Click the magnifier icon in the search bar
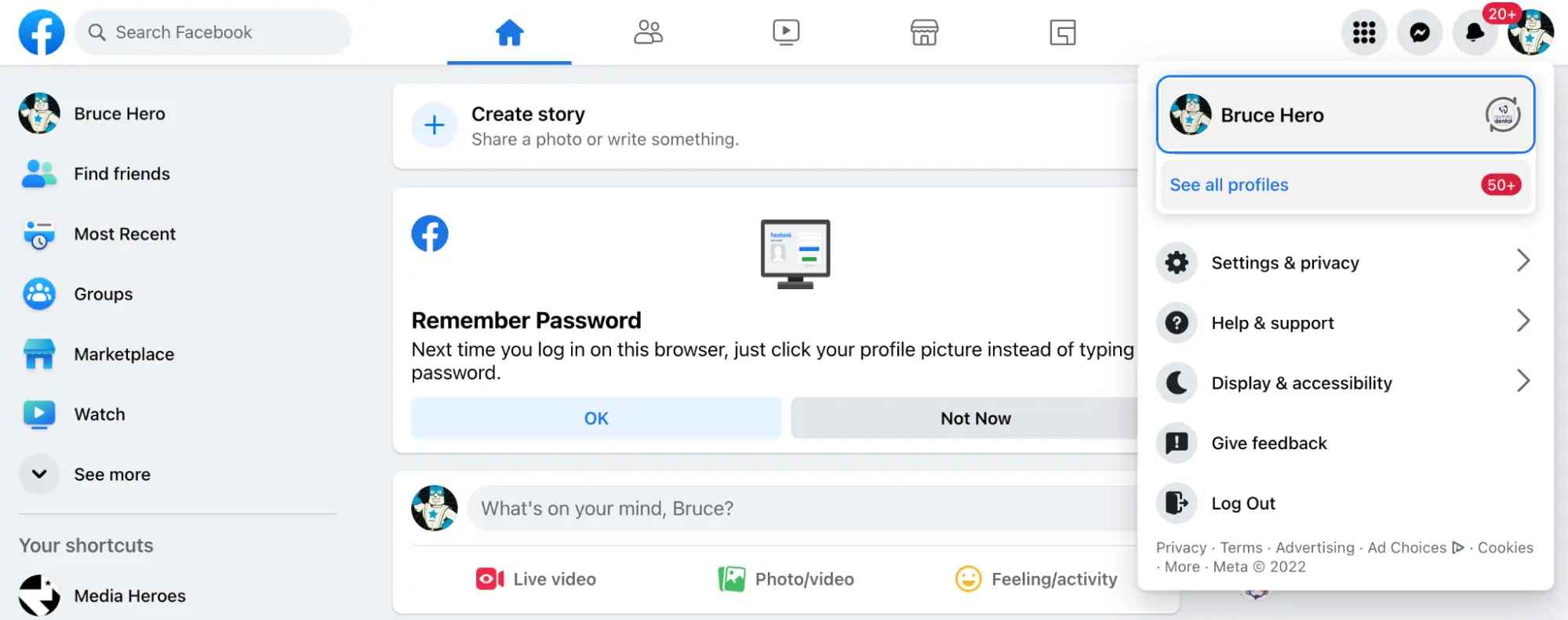 pyautogui.click(x=96, y=32)
